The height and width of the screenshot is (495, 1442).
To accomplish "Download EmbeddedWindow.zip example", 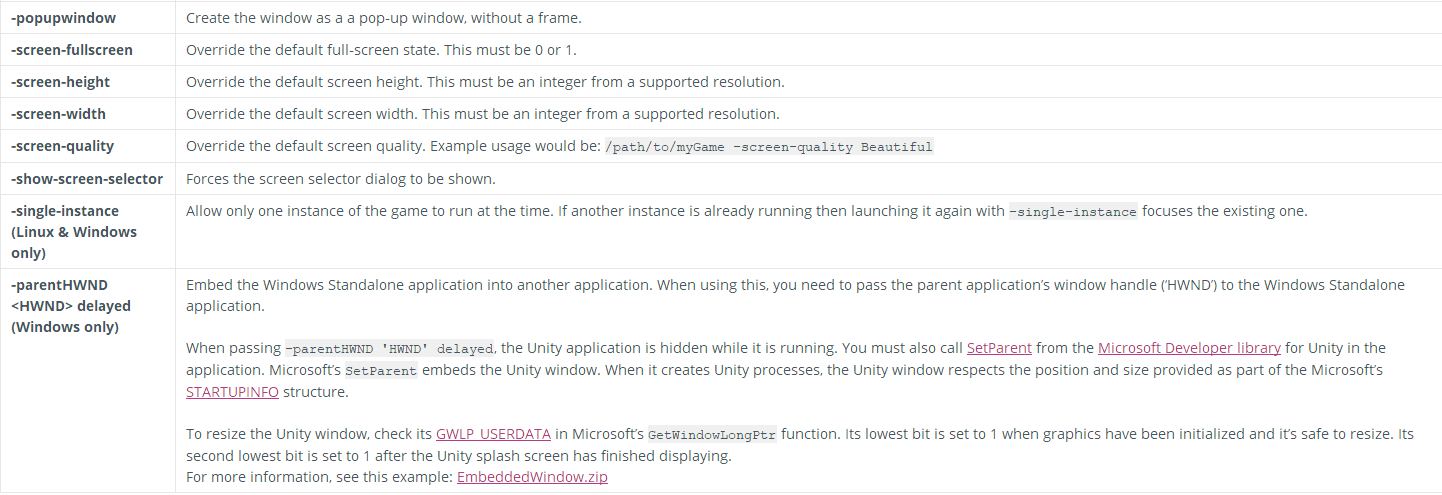I will [x=532, y=477].
